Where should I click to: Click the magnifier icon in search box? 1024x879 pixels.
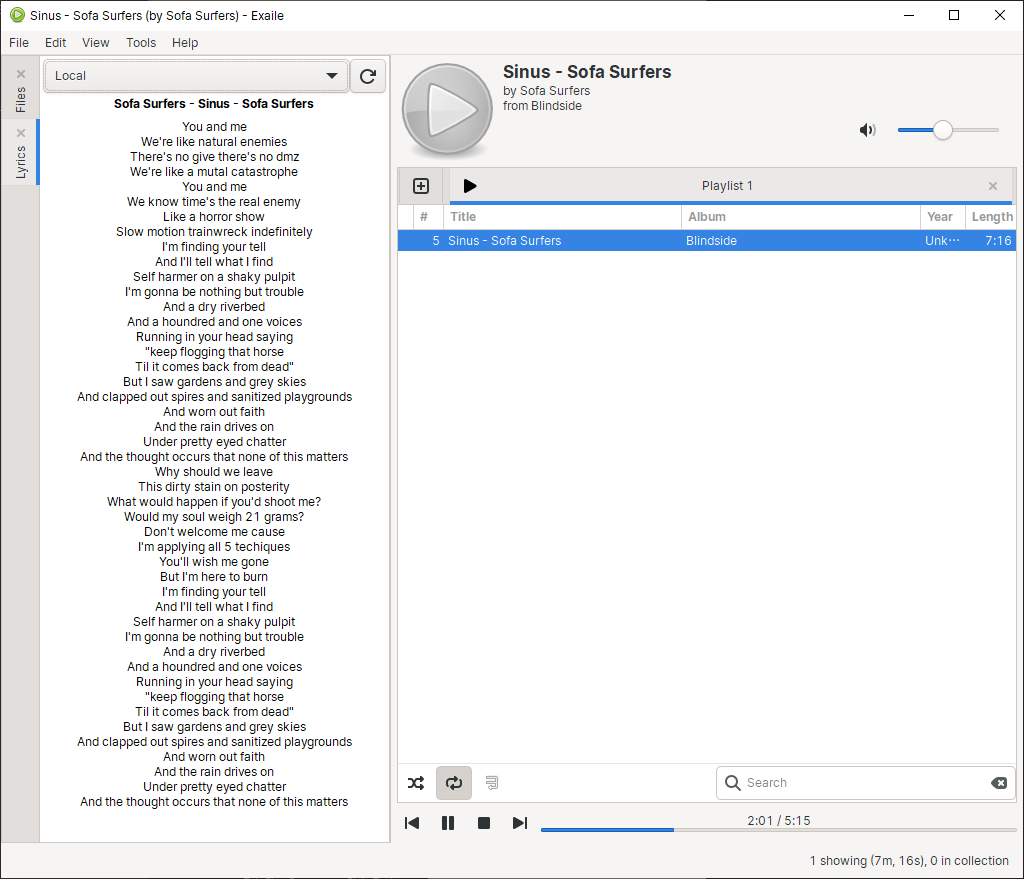pos(733,782)
